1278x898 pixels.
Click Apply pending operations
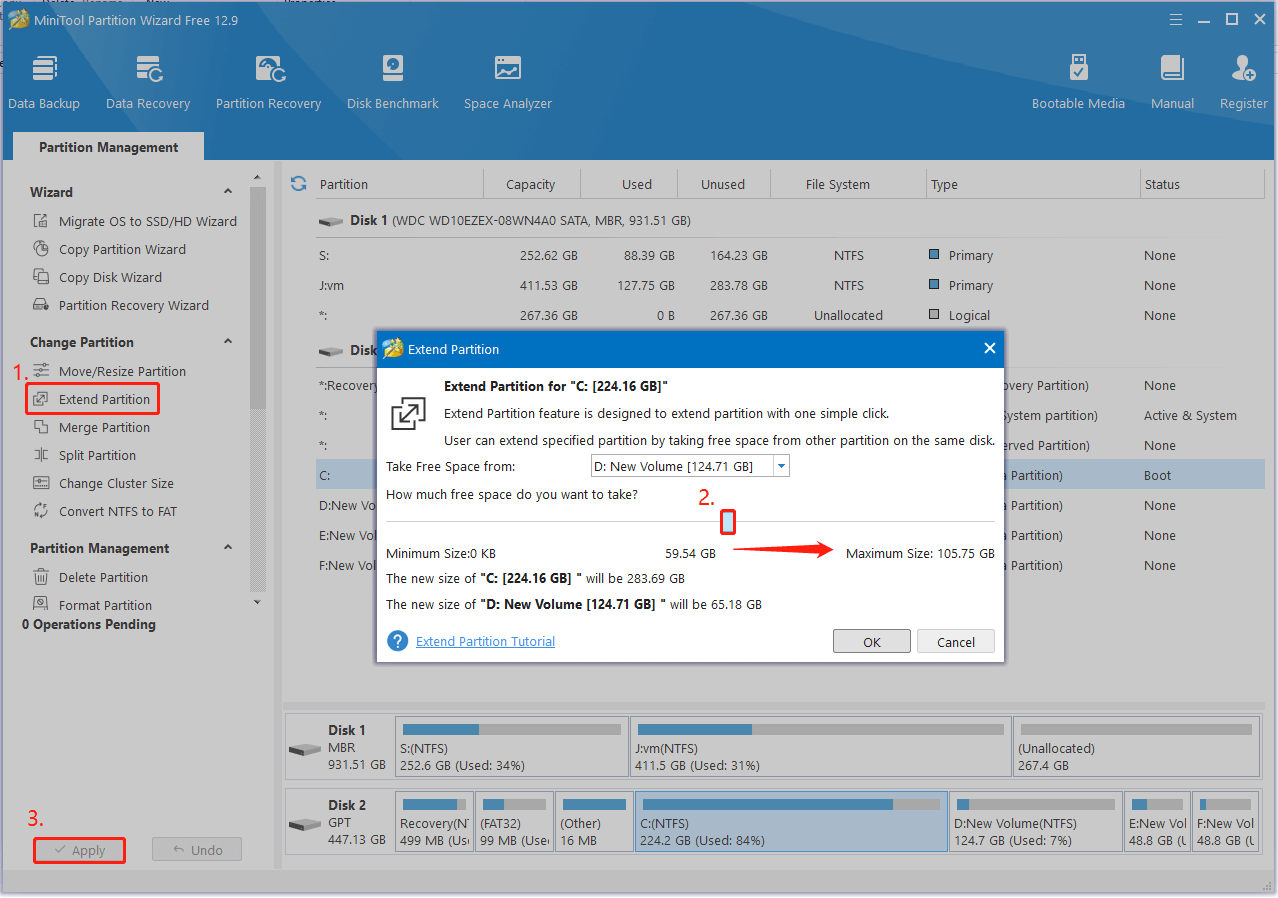pos(79,850)
